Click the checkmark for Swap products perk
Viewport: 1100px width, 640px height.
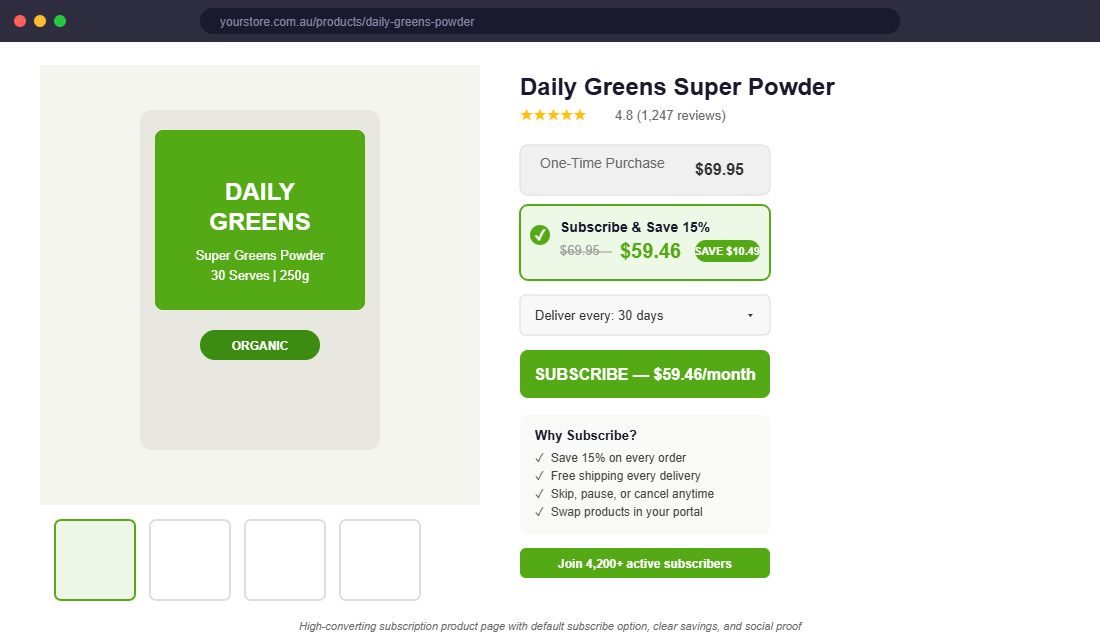[x=539, y=511]
